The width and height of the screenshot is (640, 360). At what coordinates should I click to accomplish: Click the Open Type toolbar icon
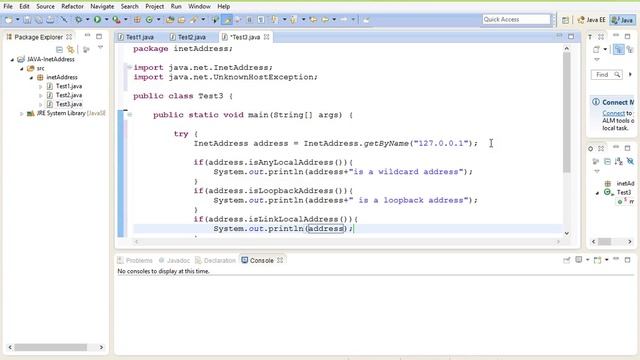pos(170,20)
